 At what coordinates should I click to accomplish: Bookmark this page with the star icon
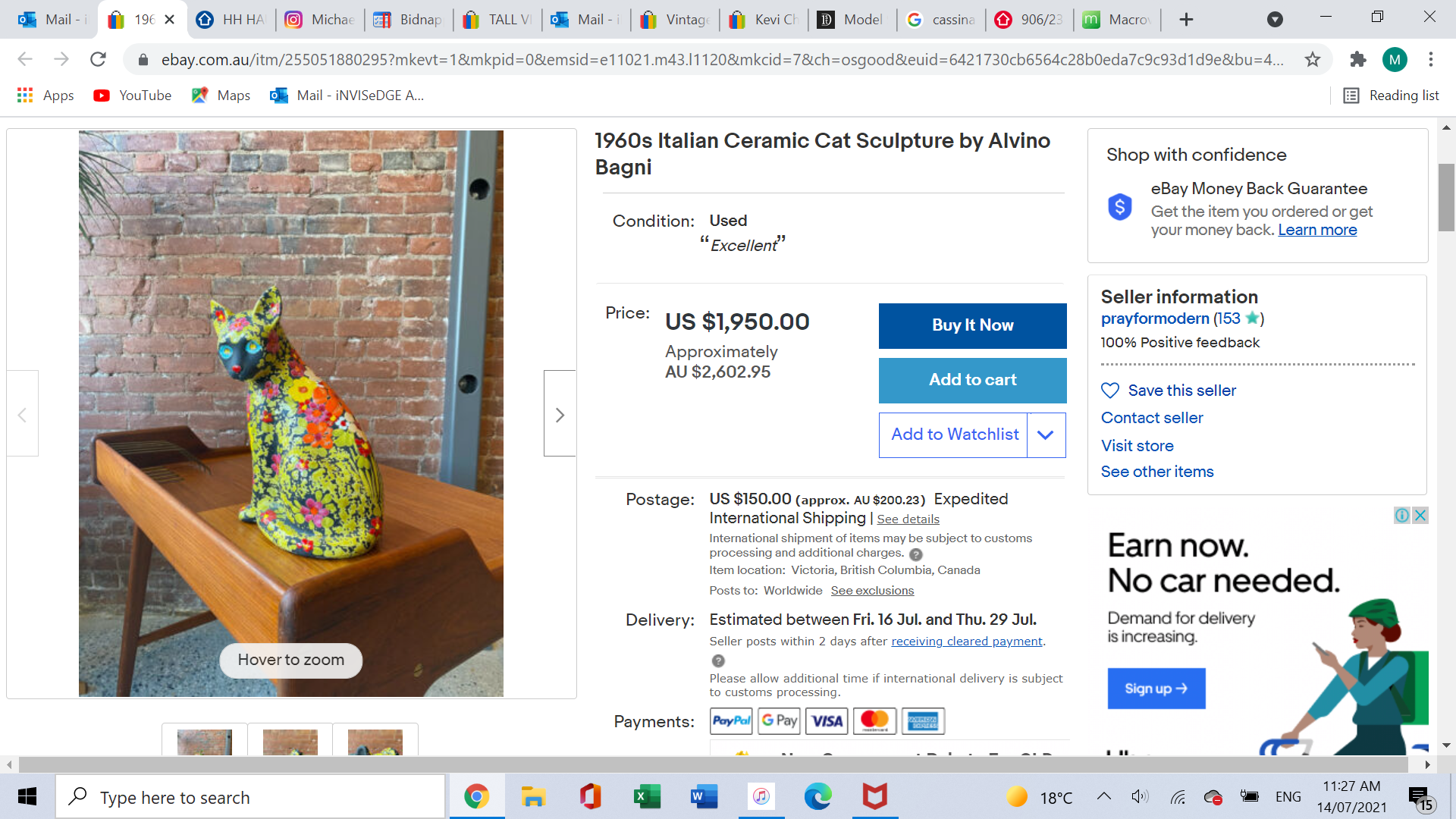[1313, 59]
